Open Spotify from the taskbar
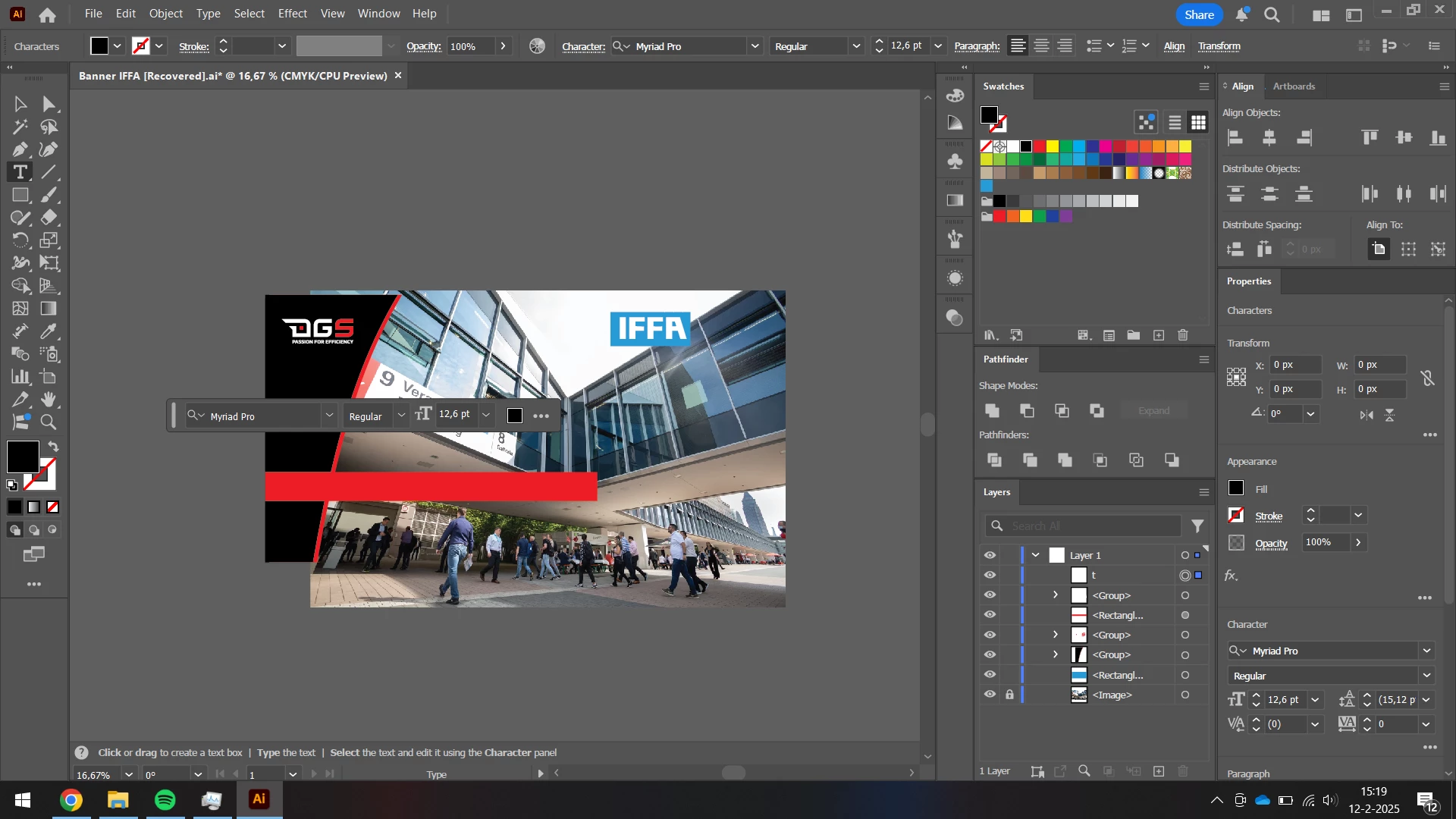 click(x=165, y=800)
